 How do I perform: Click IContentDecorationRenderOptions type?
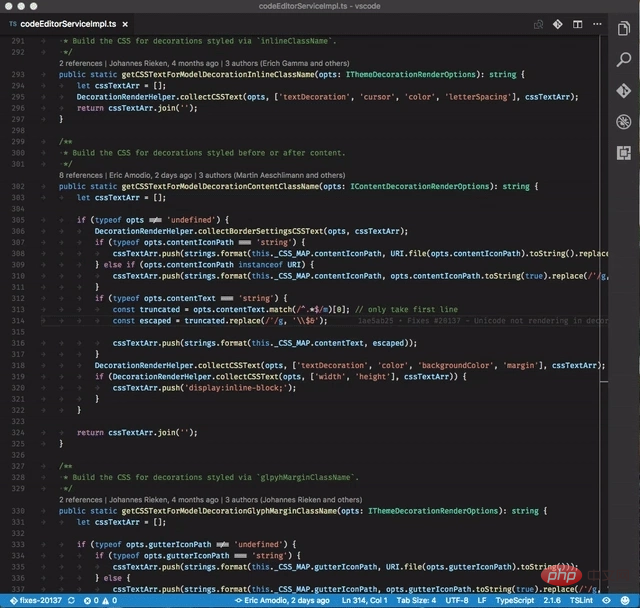420,186
